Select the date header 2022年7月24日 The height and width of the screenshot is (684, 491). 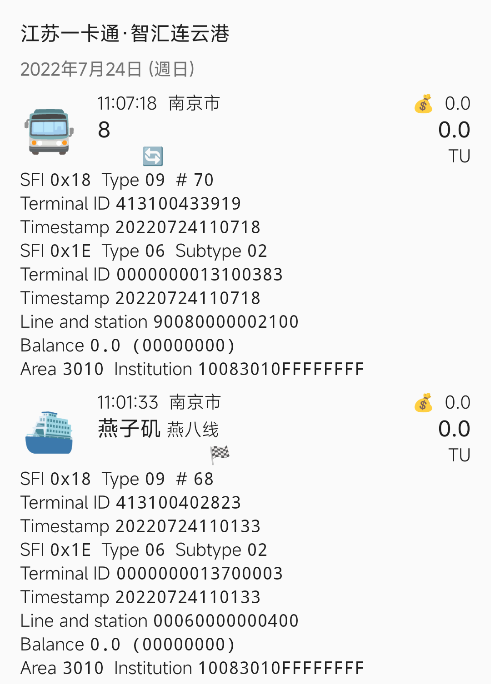(x=107, y=69)
